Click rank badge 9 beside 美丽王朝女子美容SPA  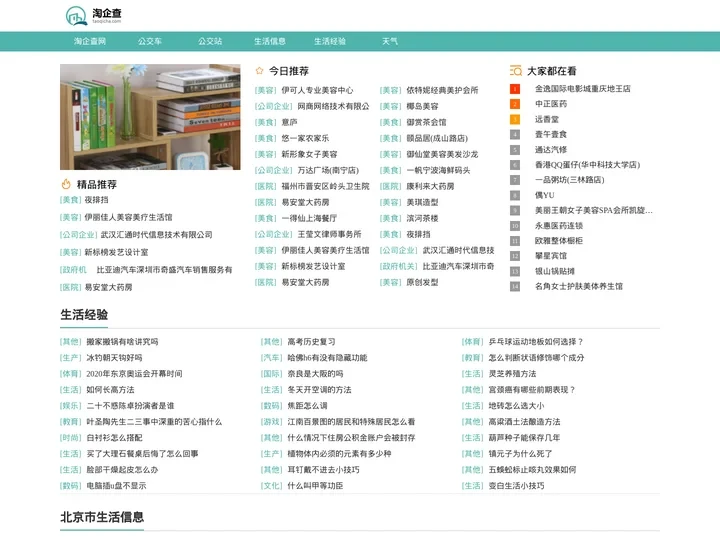(x=515, y=210)
